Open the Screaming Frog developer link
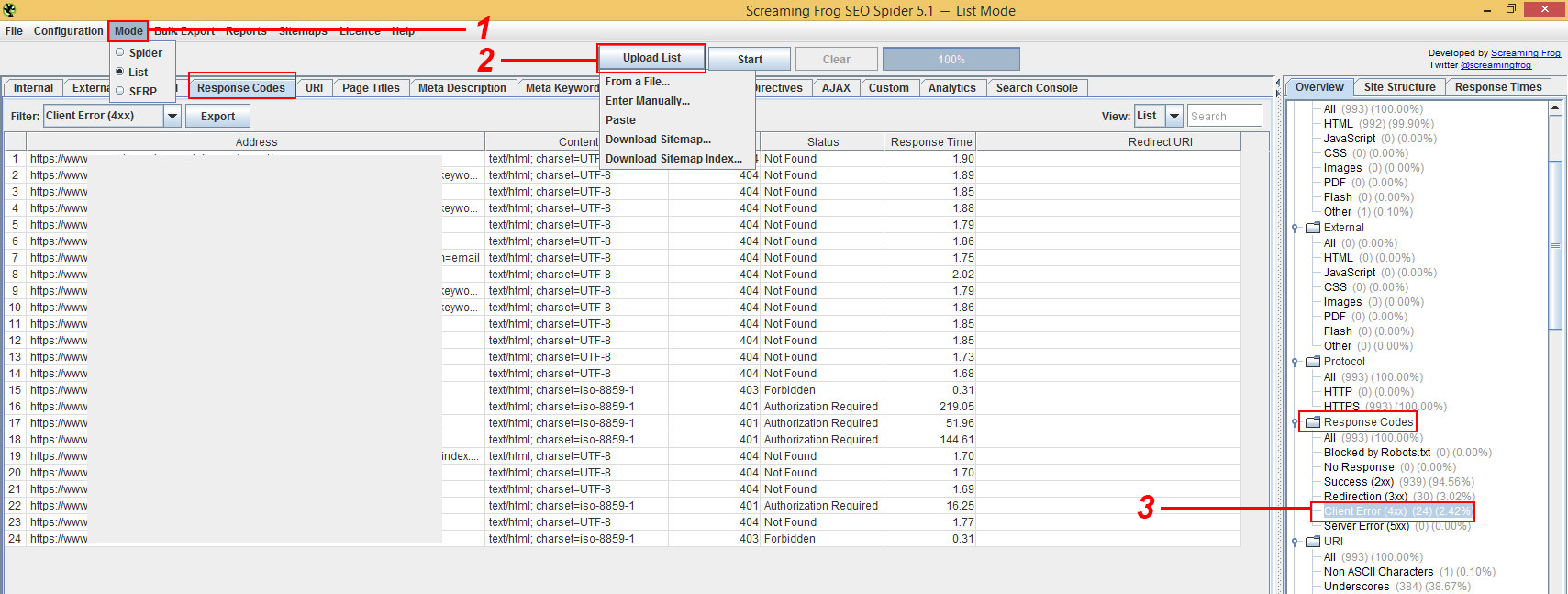Screen dimensions: 1568x594 click(x=1525, y=53)
